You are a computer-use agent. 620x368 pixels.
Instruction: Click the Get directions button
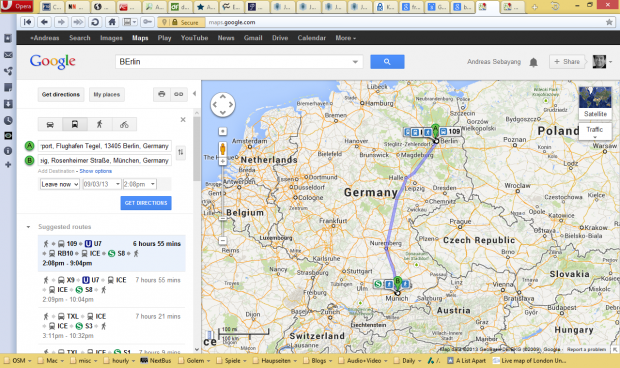(61, 94)
